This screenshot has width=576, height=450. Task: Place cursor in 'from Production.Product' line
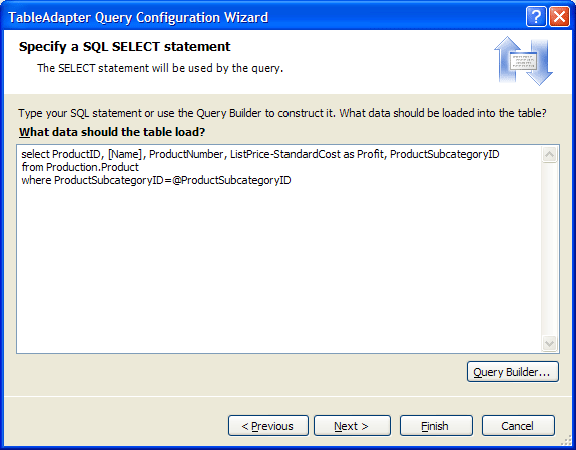point(80,167)
